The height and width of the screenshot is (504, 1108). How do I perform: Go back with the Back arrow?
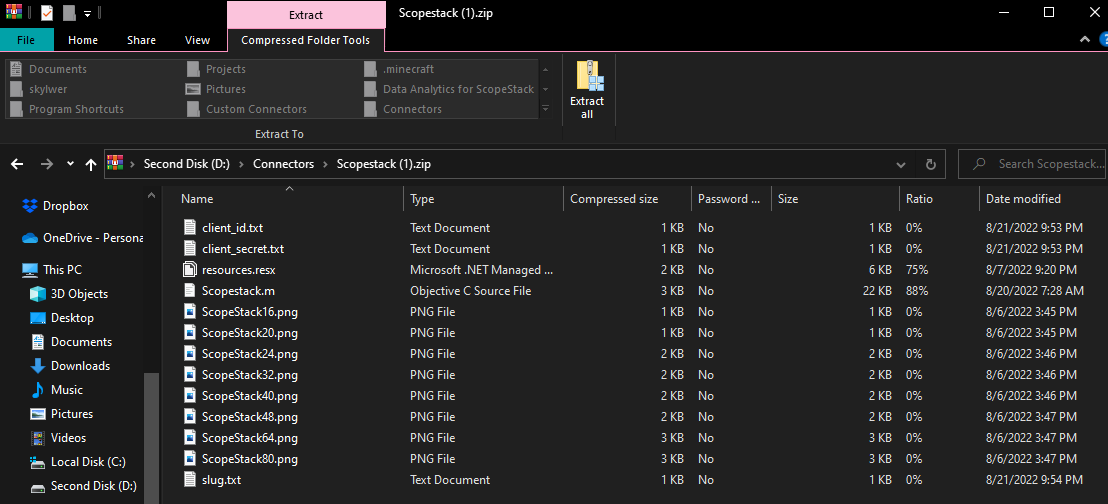coord(17,164)
